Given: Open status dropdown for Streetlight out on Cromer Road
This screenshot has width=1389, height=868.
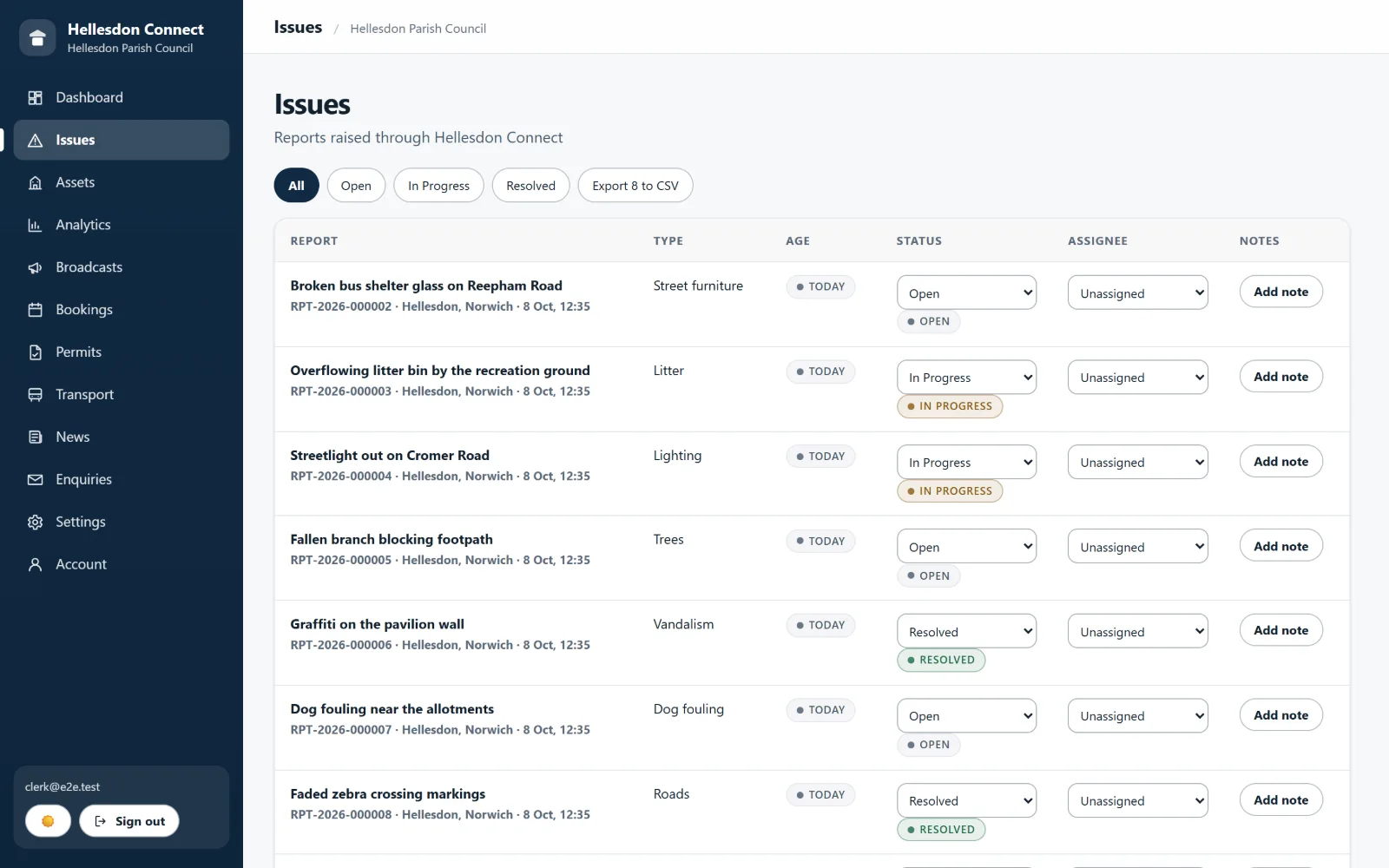Looking at the screenshot, I should [966, 462].
